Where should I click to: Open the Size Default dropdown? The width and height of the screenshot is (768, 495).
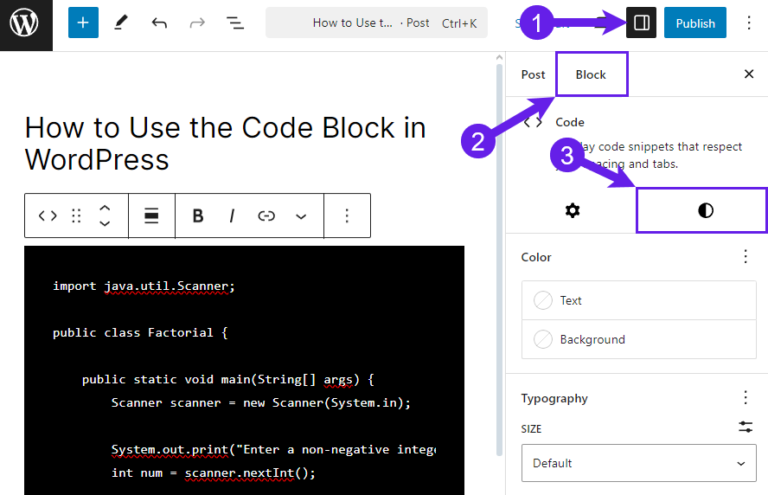639,463
